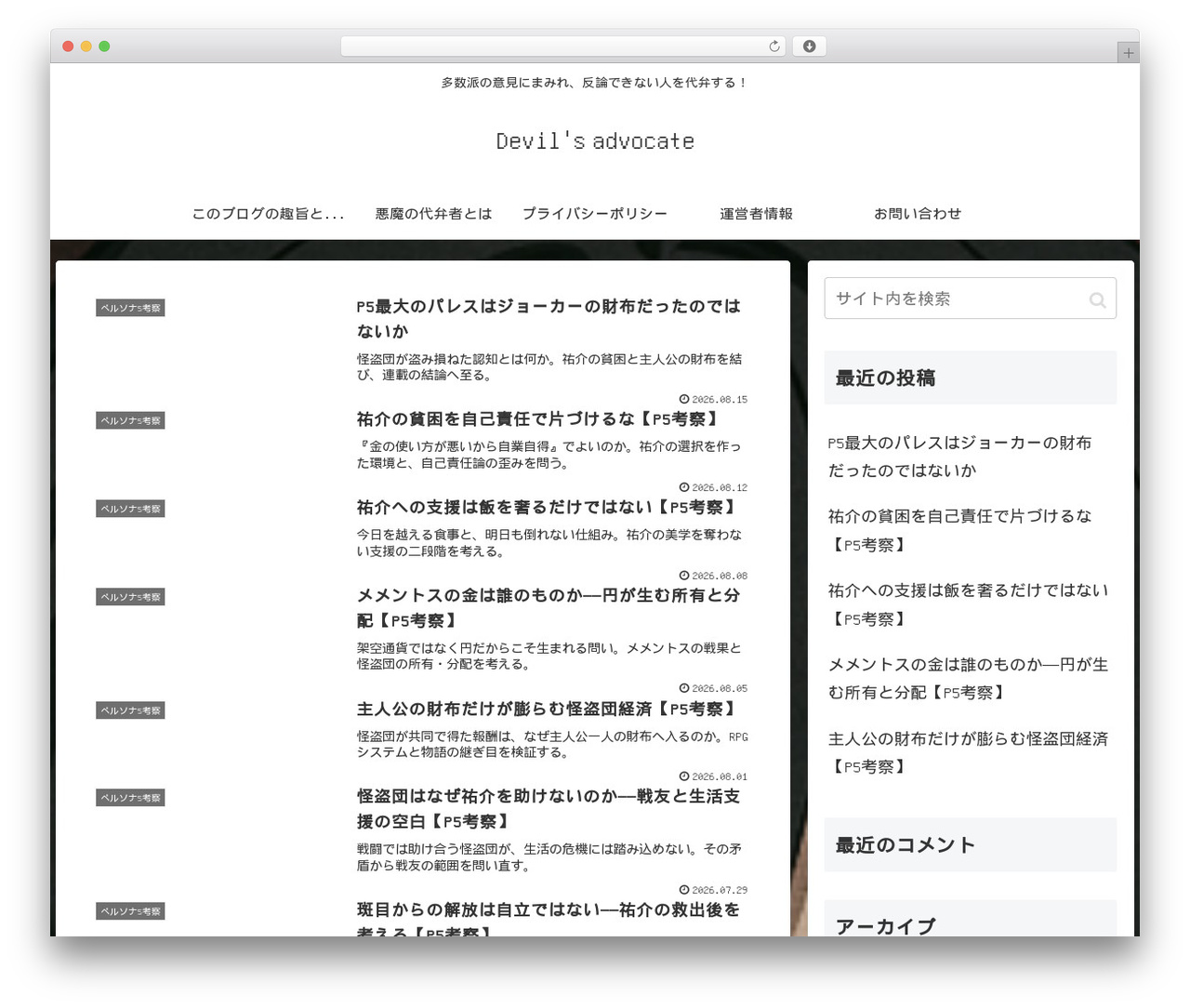
Task: Open sidebar recent post 主人公の財布だけが膨らむ怪盗団経済
Action: [968, 753]
